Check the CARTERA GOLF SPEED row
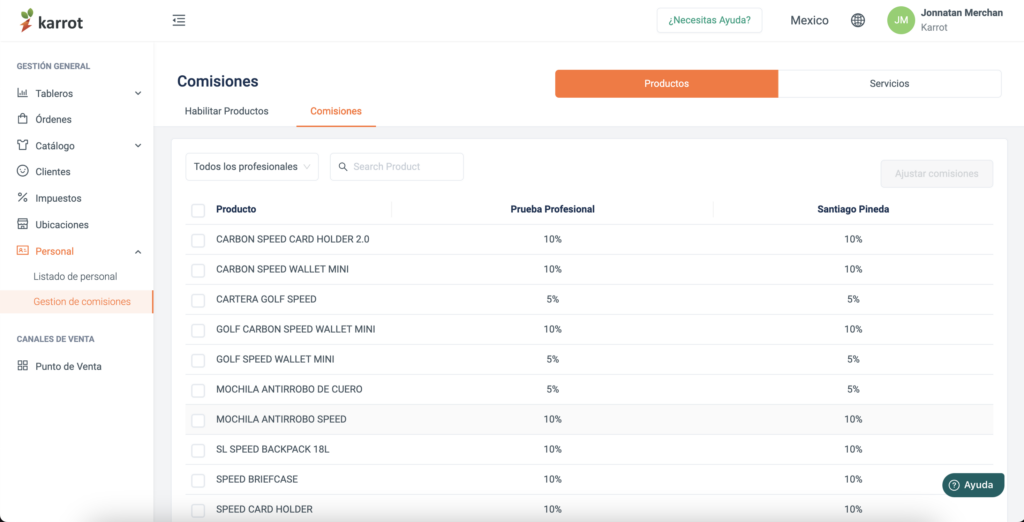The image size is (1024, 522). (x=198, y=301)
